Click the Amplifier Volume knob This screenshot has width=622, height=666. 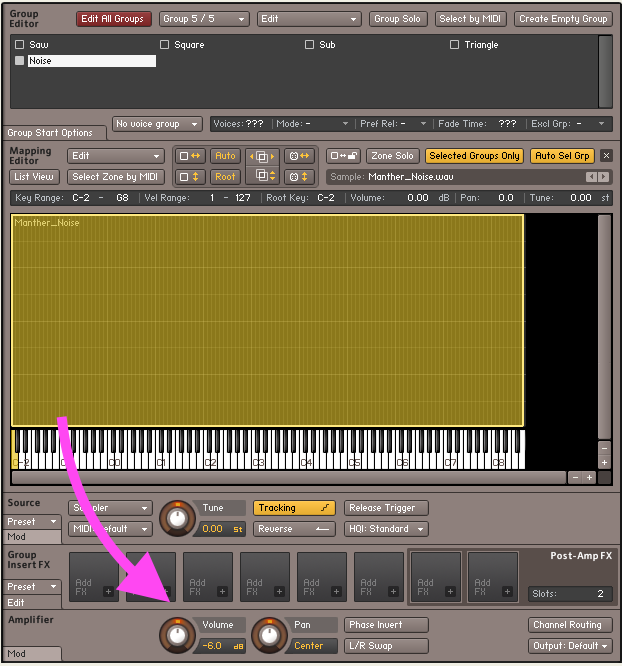coord(178,634)
